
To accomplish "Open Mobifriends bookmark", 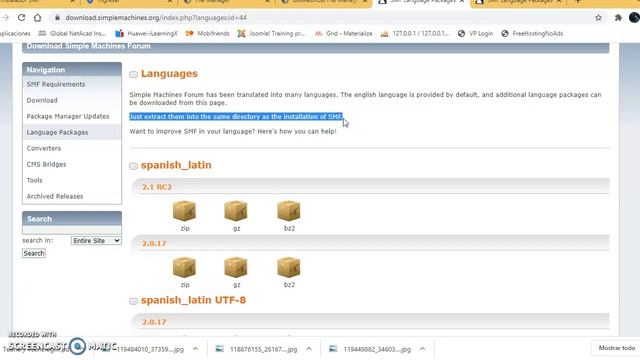I will tap(207, 33).
